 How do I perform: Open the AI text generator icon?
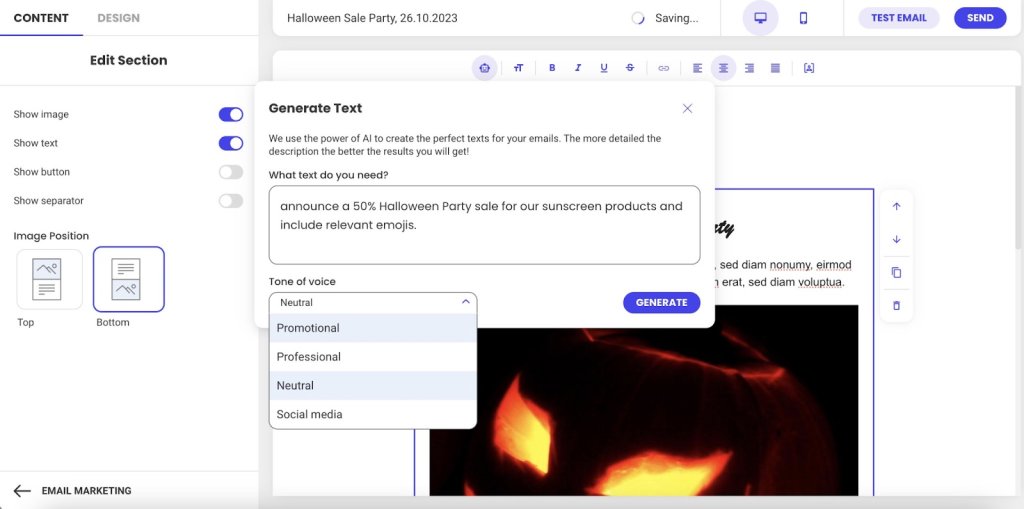tap(484, 68)
